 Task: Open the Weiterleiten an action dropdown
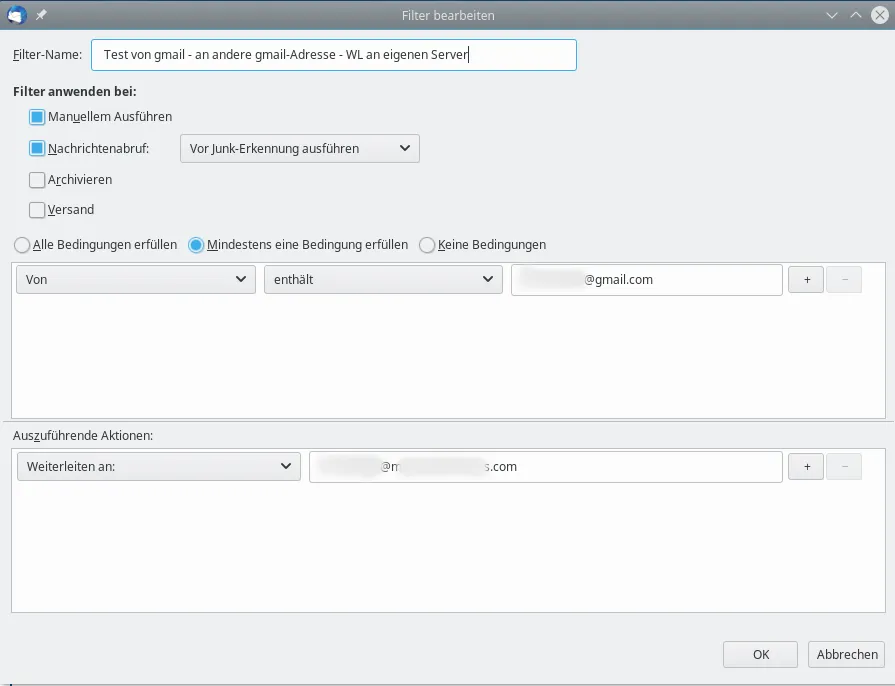(x=159, y=466)
